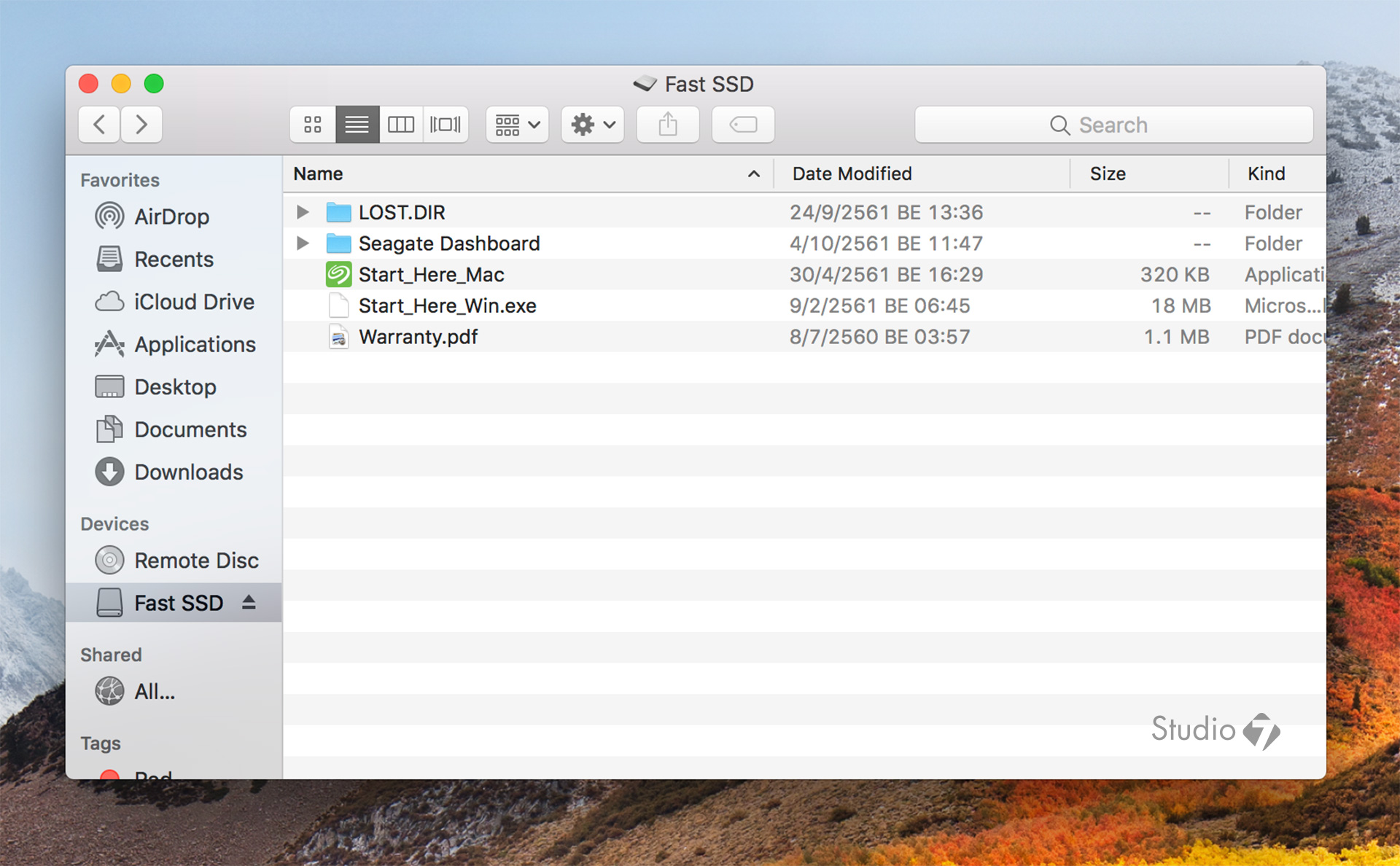Click date 8/7/2560 BE 03:57
1400x866 pixels.
(x=879, y=337)
